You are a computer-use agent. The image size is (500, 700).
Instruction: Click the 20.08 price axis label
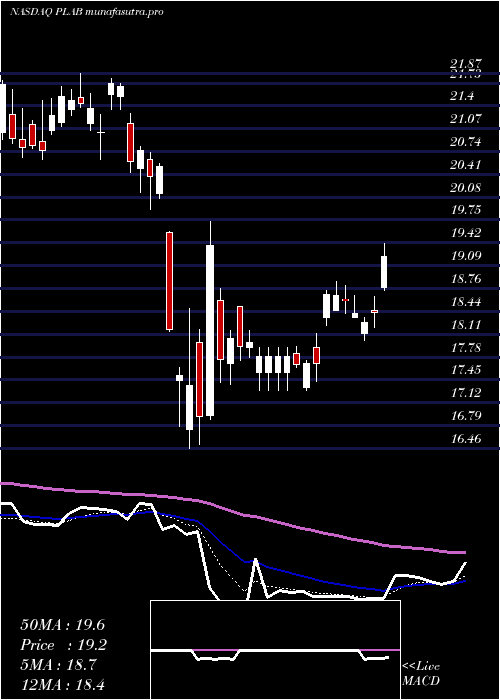point(466,188)
